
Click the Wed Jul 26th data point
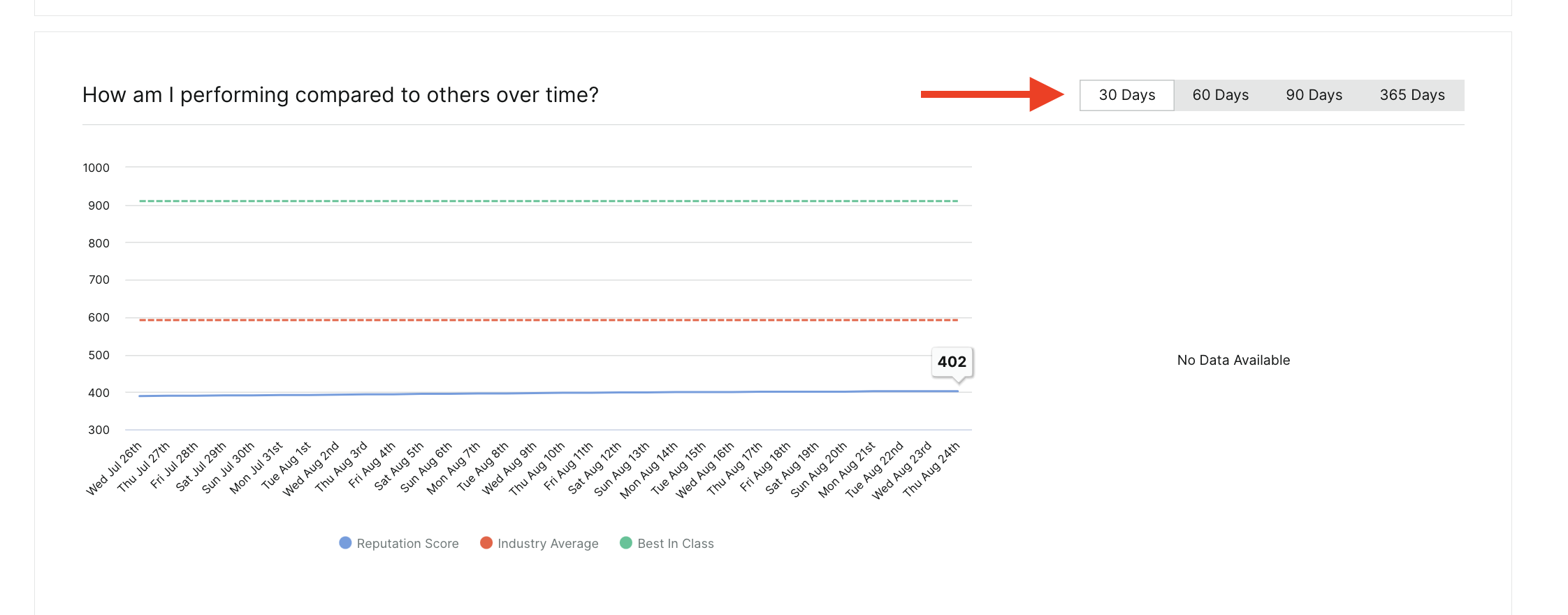click(138, 396)
